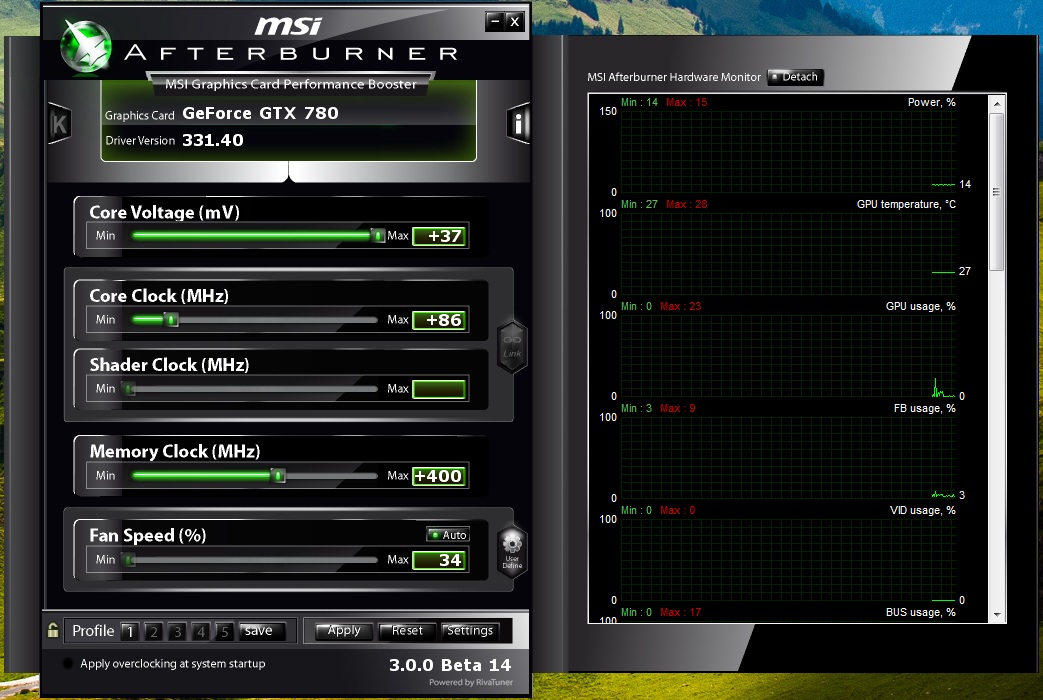1043x700 pixels.
Task: Click the Fan Speed slider handle
Action: pos(129,560)
